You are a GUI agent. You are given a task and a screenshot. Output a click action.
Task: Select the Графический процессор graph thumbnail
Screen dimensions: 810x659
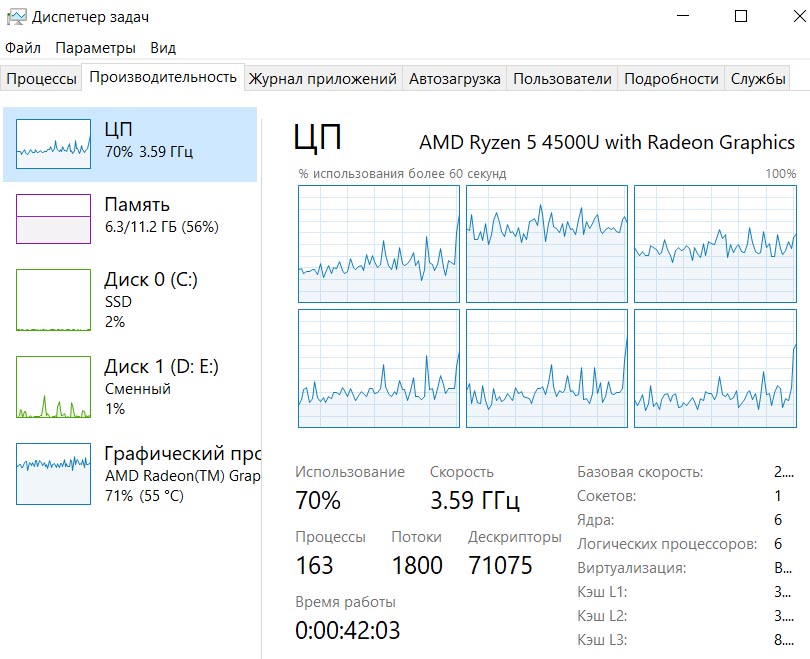[x=53, y=474]
